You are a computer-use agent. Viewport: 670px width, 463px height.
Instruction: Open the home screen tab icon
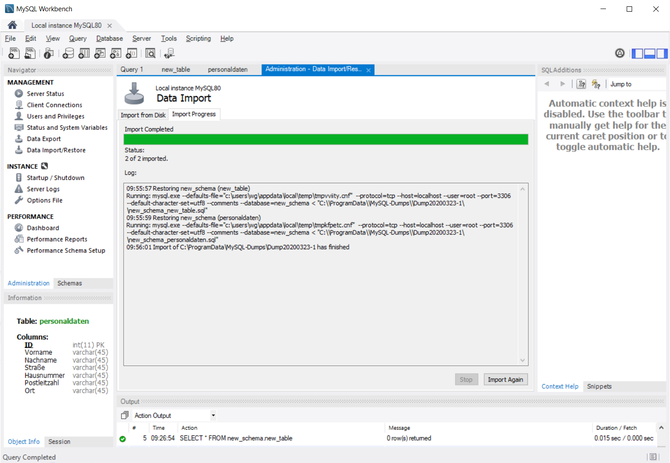(12, 25)
